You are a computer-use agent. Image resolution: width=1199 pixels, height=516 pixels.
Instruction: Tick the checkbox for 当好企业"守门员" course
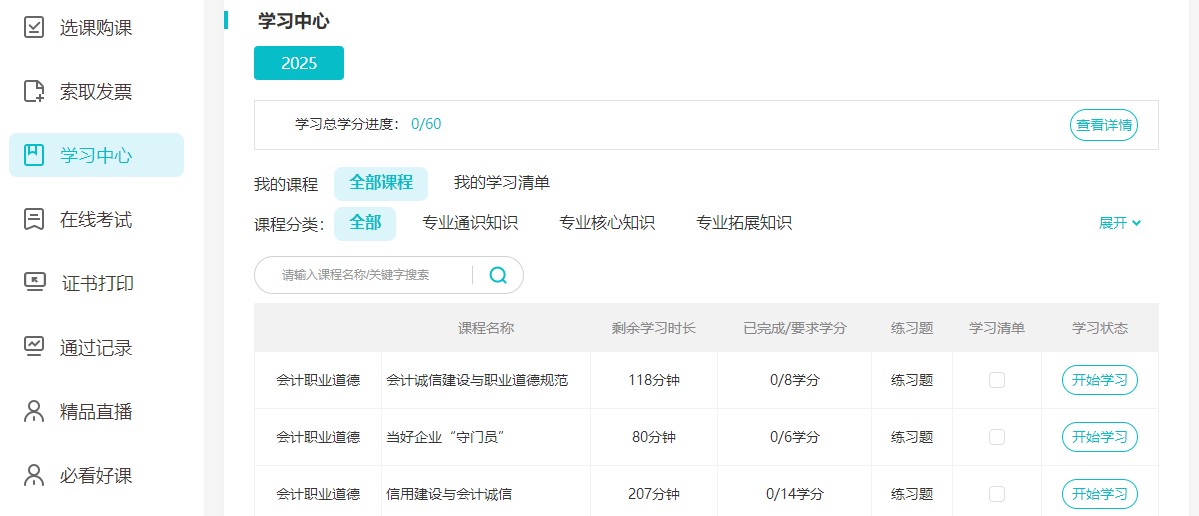(997, 437)
